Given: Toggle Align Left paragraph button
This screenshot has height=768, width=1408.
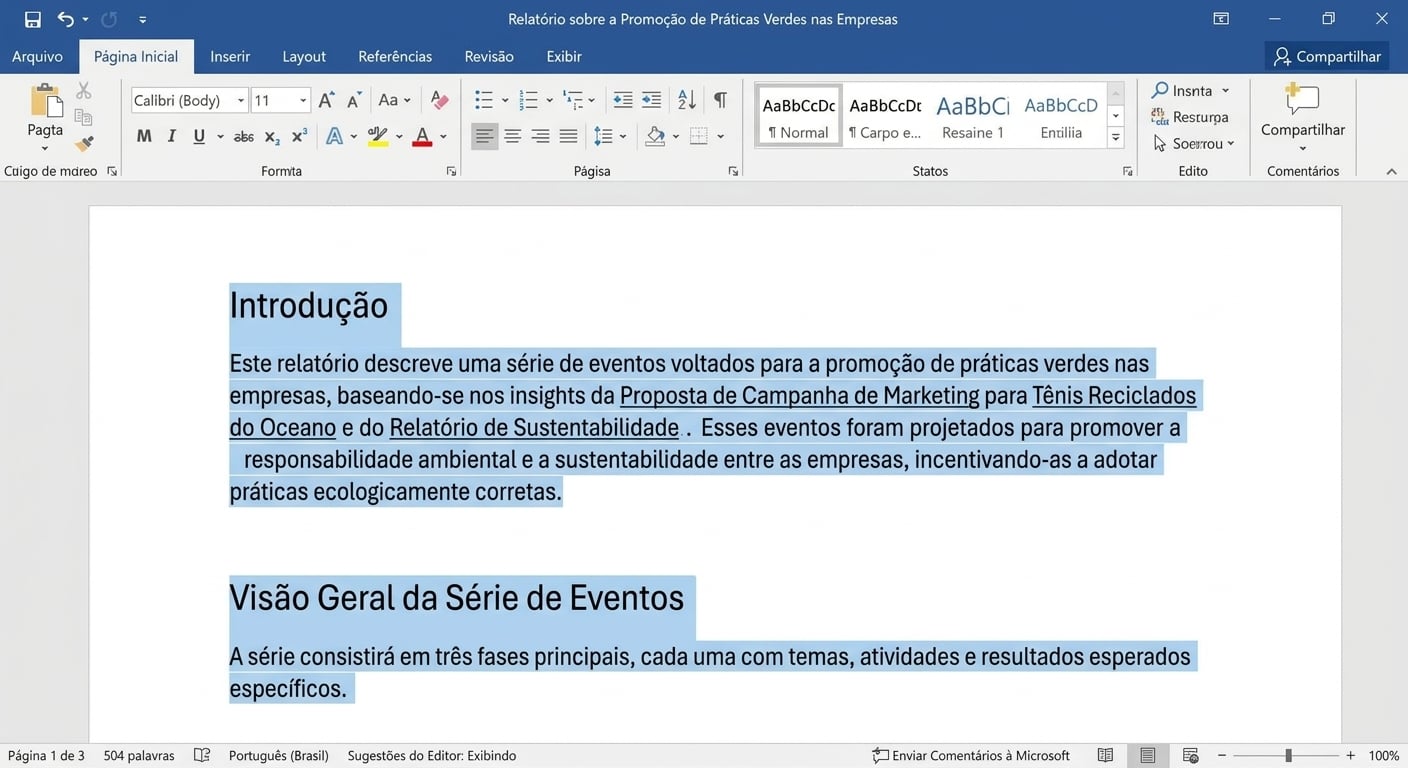Looking at the screenshot, I should coord(485,136).
